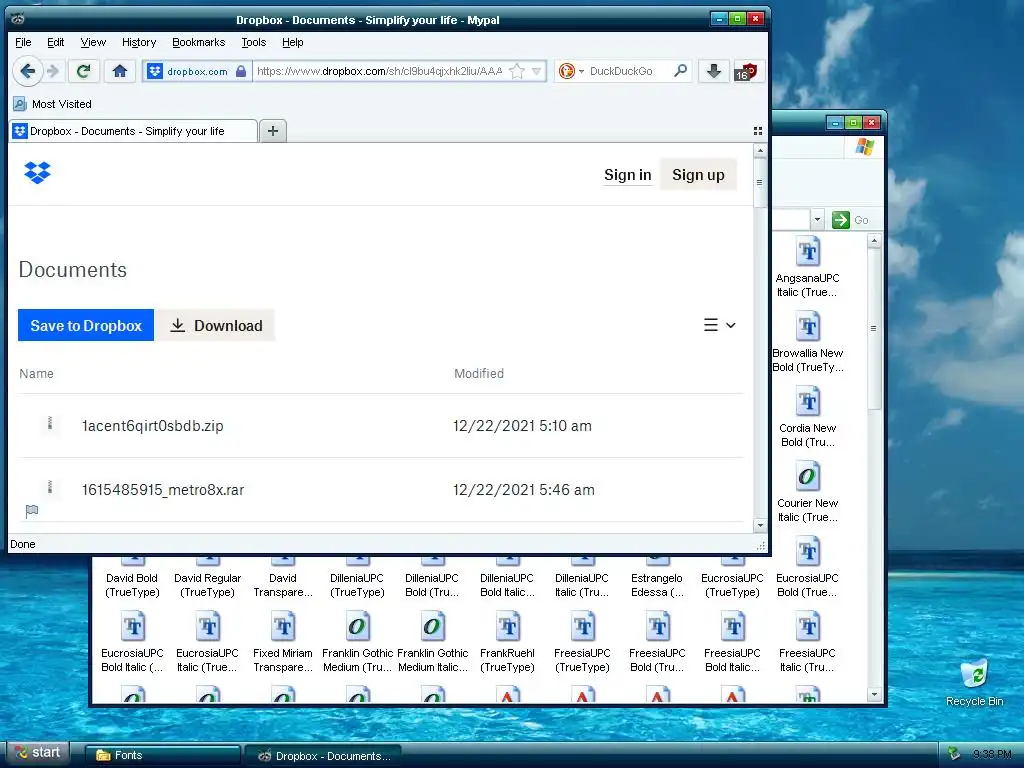
Task: Select Courier New Italic font icon
Action: click(x=808, y=475)
